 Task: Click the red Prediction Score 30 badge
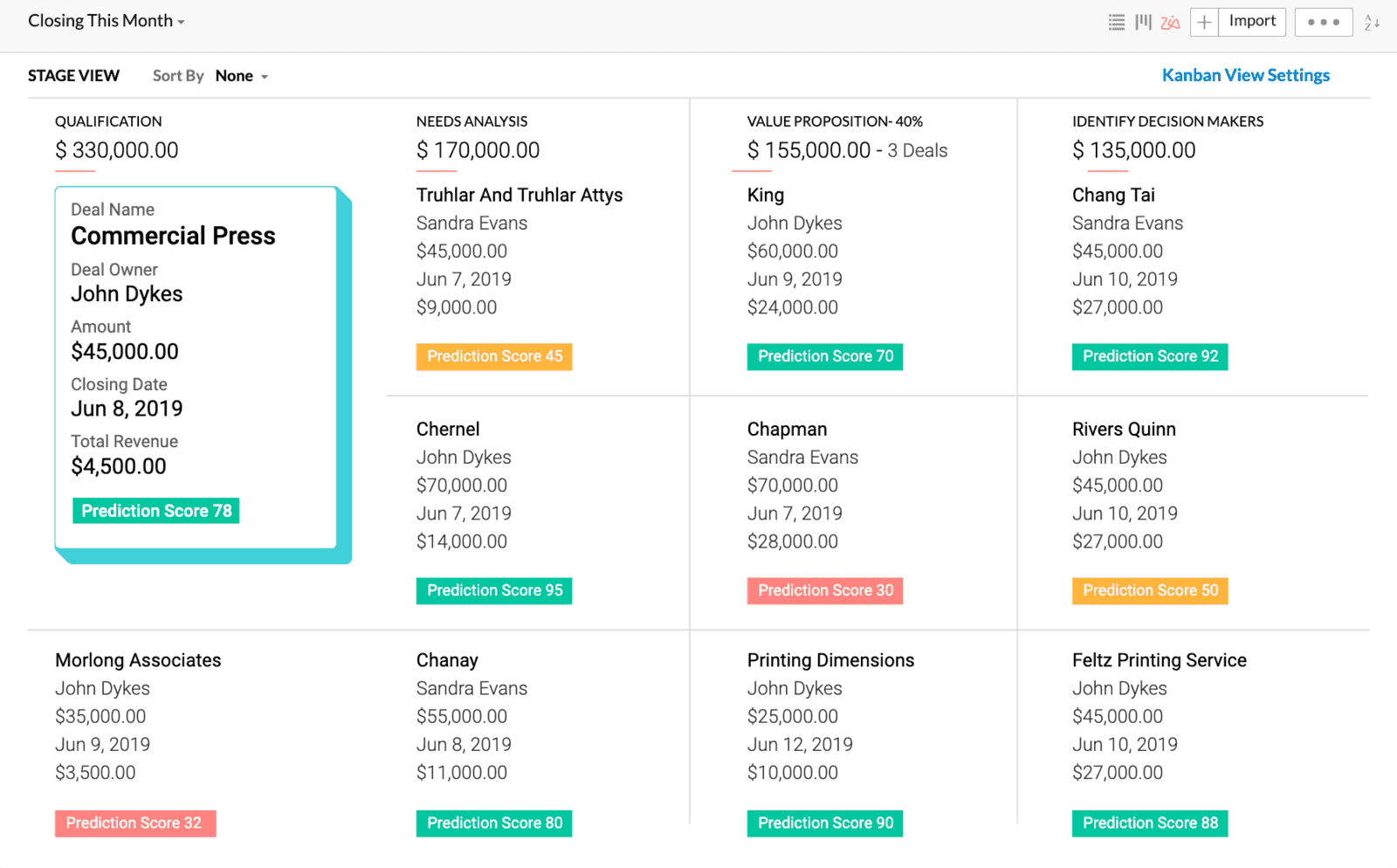click(825, 590)
